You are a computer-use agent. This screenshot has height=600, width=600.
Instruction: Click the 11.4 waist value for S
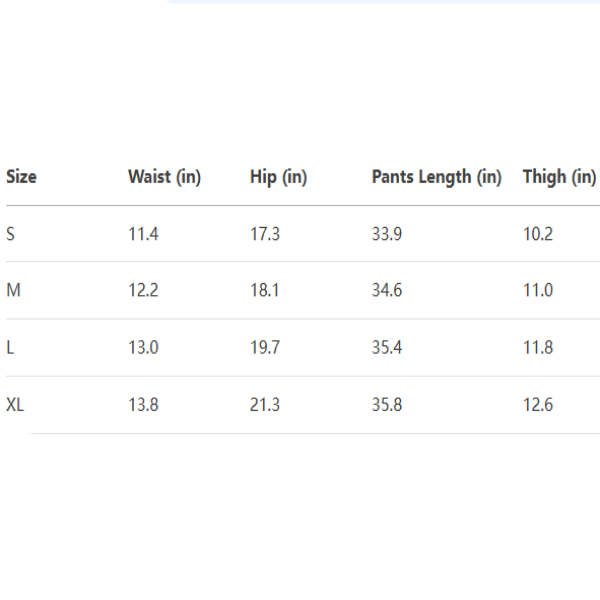pos(143,234)
